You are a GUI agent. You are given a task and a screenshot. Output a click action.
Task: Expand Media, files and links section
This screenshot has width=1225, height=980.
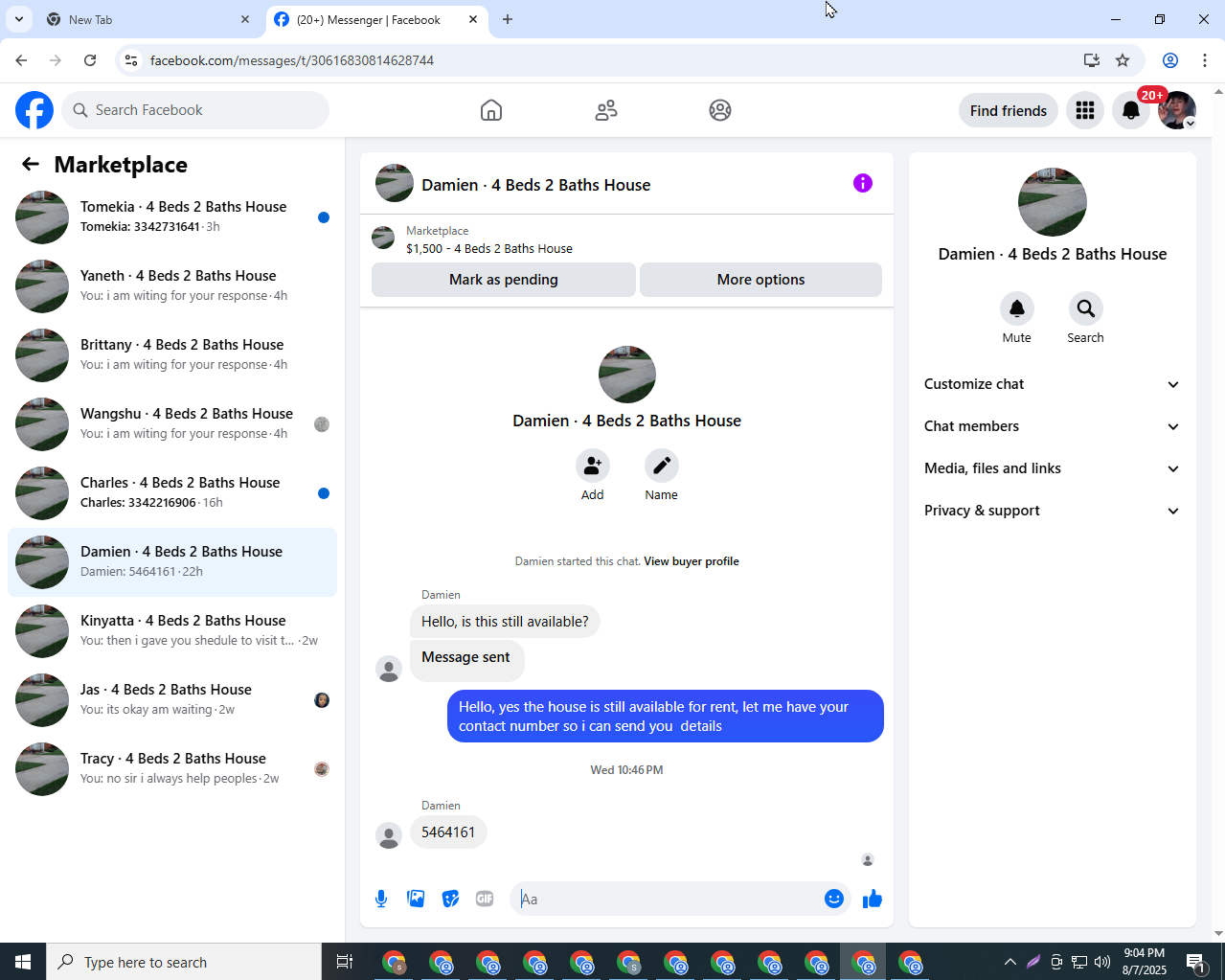(1053, 468)
